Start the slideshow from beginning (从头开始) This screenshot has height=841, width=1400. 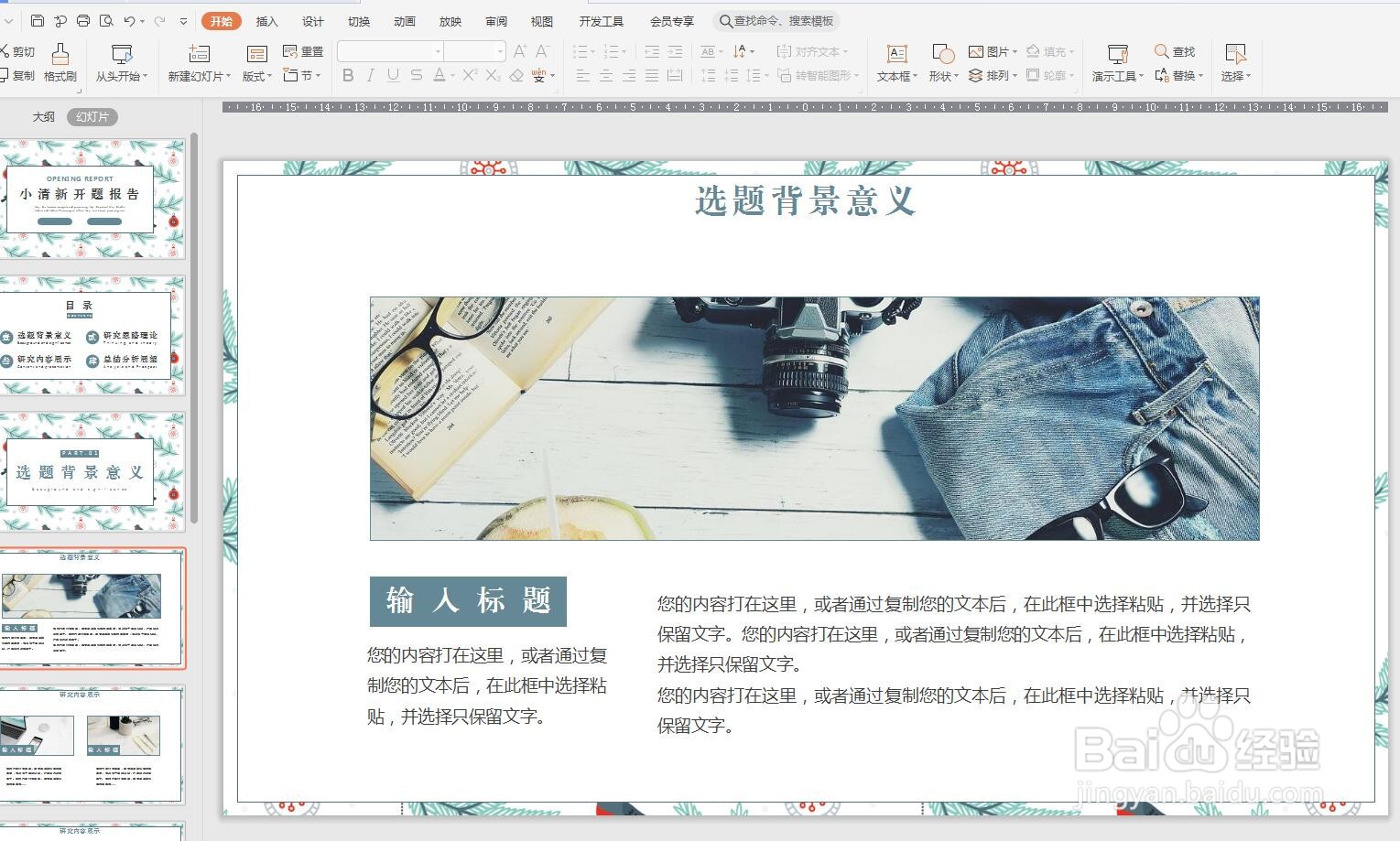tap(121, 62)
